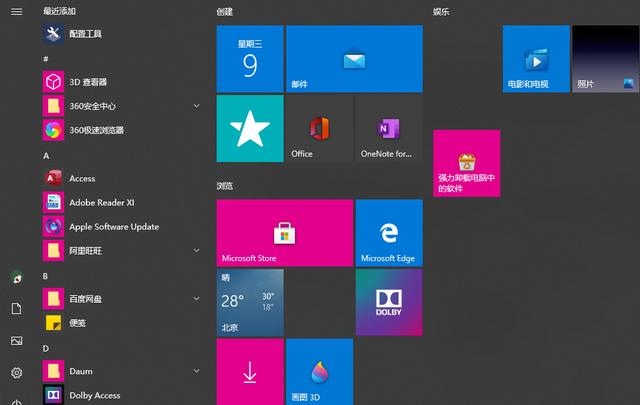
Task: Open 强力卸载电脑中的软件 tile
Action: (467, 163)
